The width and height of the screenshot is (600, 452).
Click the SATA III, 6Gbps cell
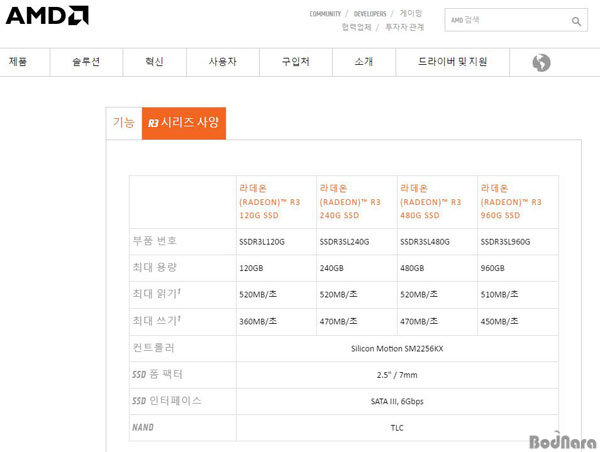coord(397,401)
